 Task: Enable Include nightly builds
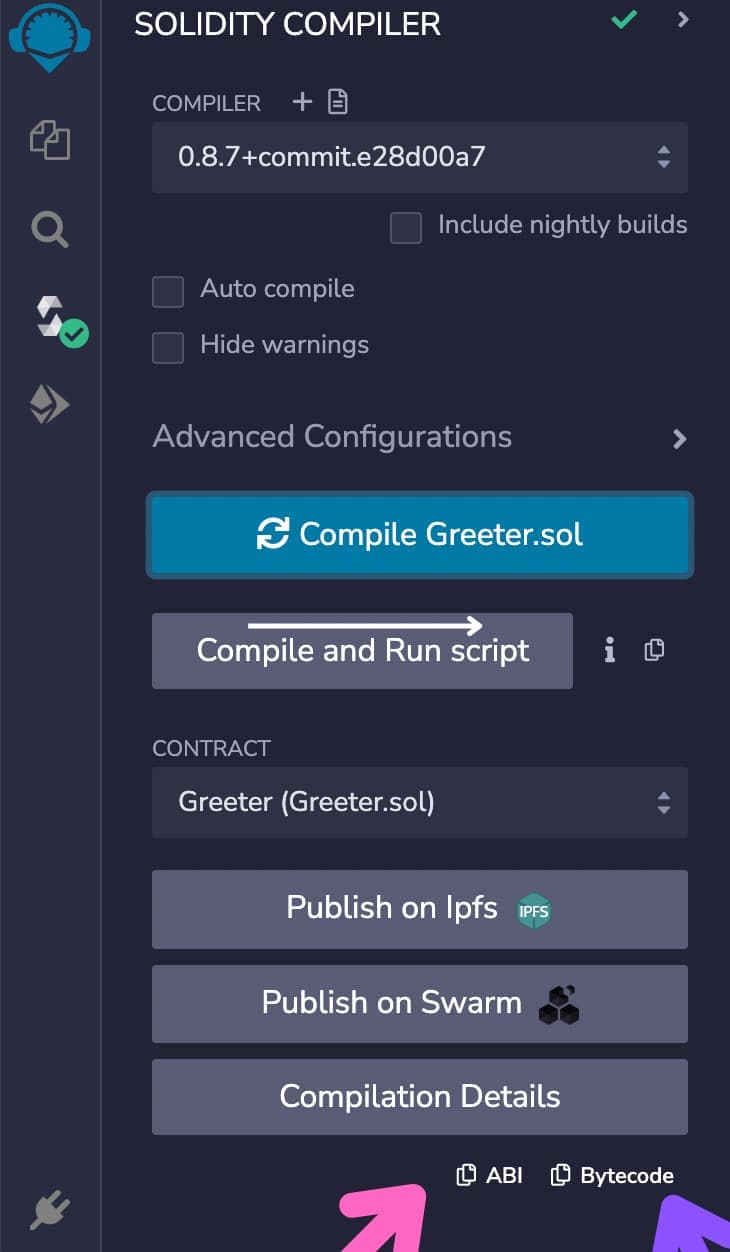pyautogui.click(x=406, y=228)
